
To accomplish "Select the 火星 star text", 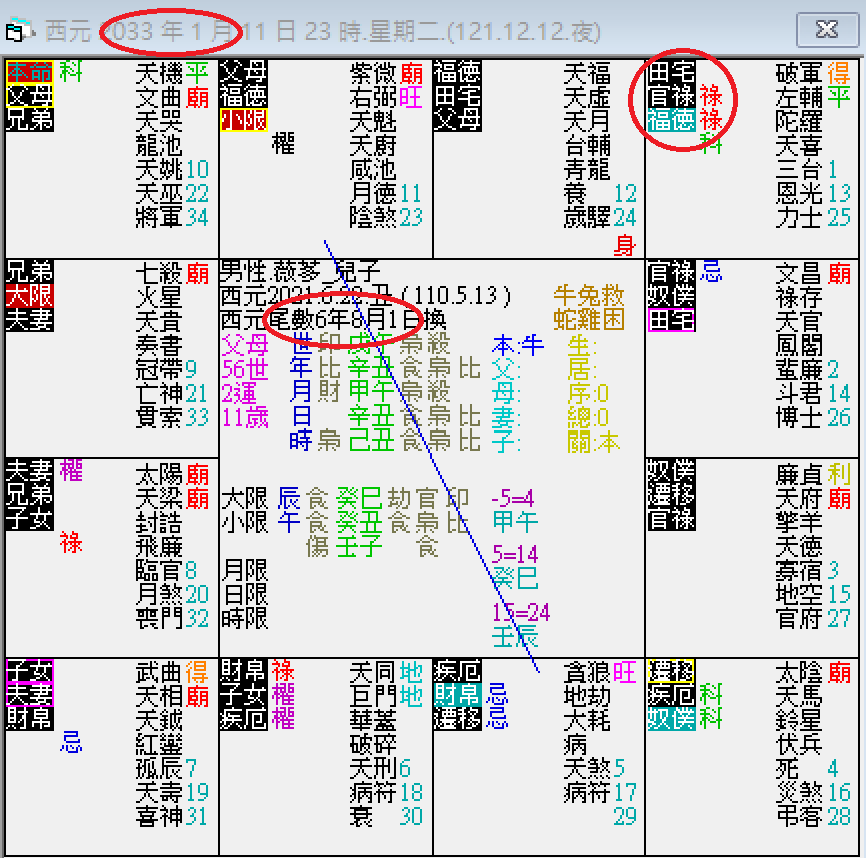I will click(159, 298).
